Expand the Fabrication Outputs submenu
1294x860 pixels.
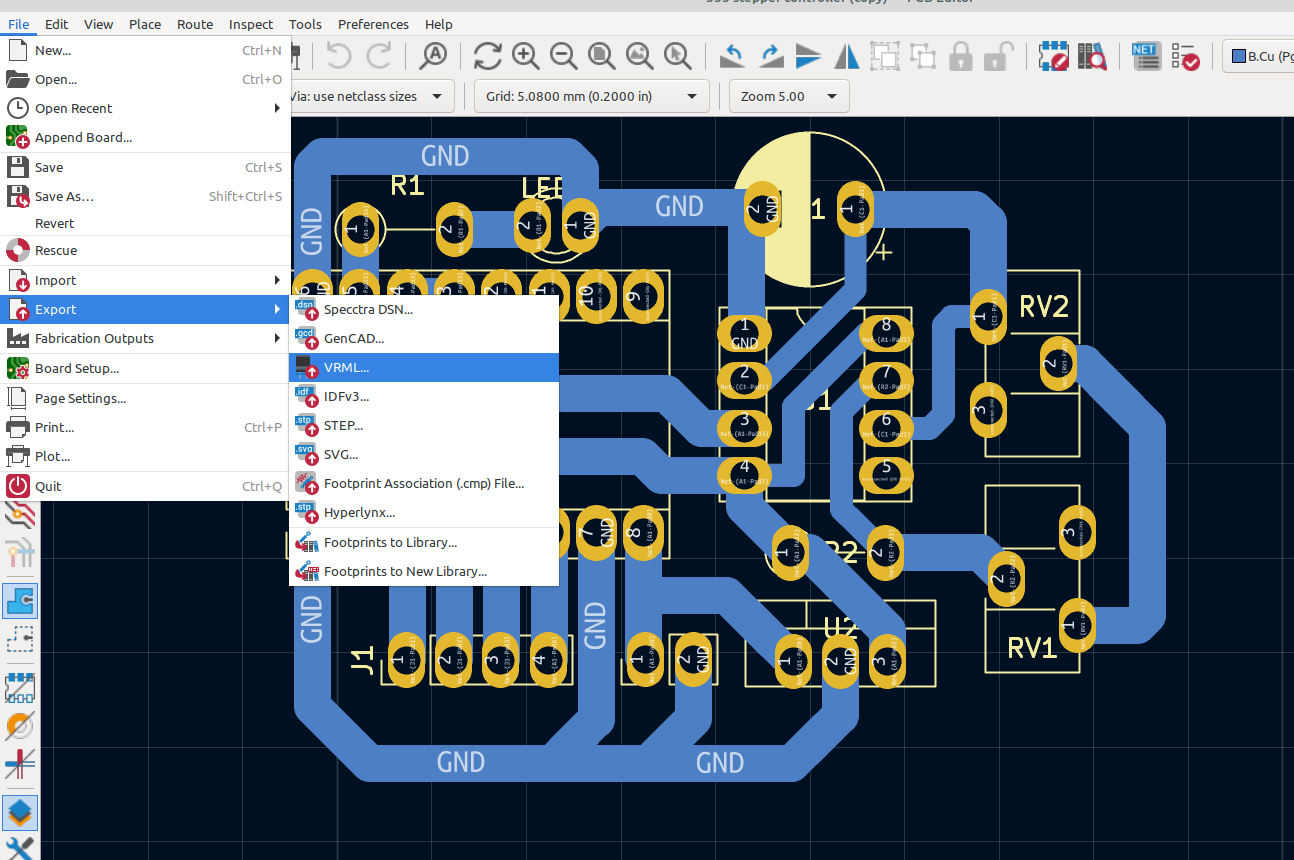pyautogui.click(x=145, y=338)
